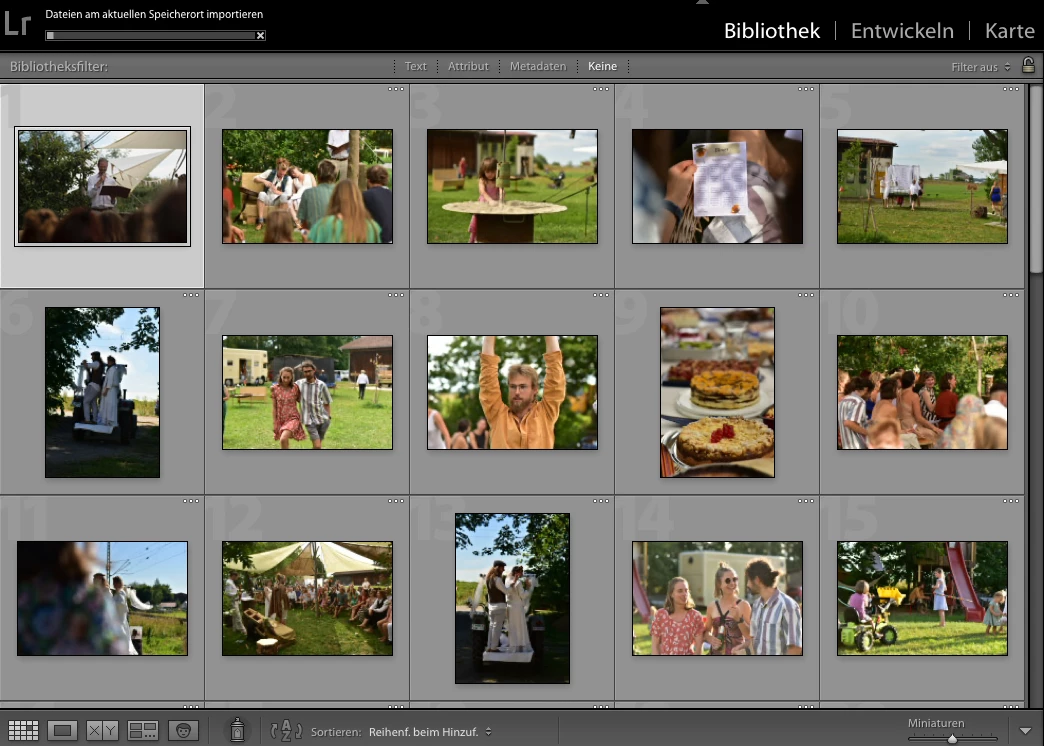Open options dots on cell 6

click(x=191, y=294)
